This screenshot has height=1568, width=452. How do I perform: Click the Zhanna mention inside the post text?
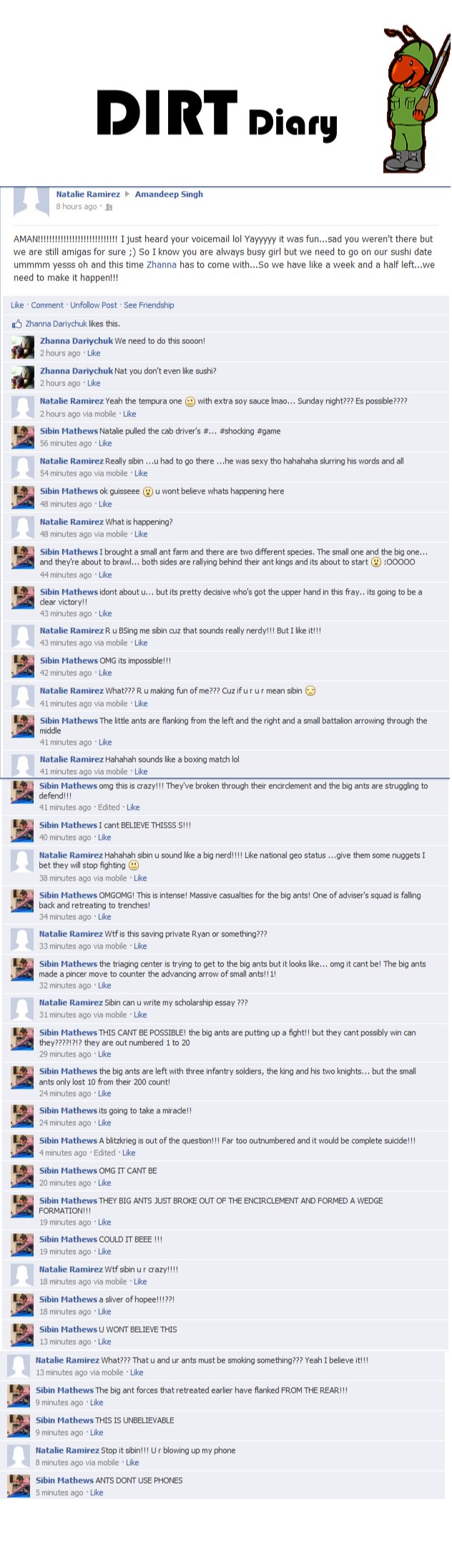coord(162,265)
